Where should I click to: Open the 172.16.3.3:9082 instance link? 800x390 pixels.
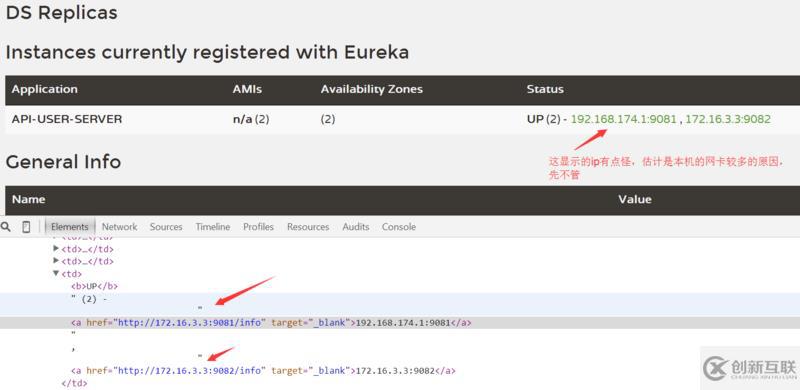pos(728,119)
